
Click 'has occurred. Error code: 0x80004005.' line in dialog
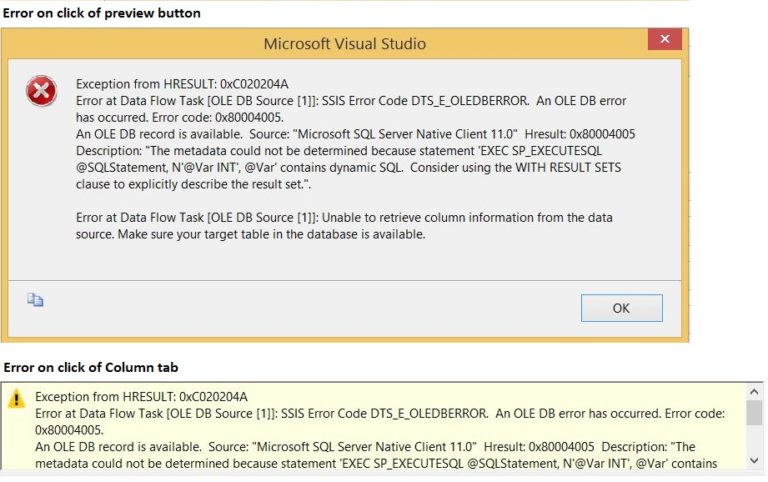click(179, 118)
